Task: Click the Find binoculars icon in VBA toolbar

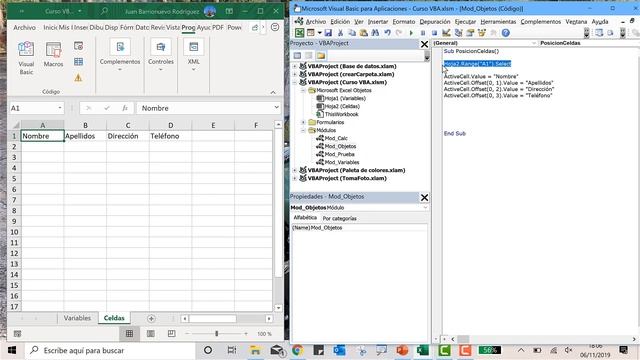Action: point(375,33)
